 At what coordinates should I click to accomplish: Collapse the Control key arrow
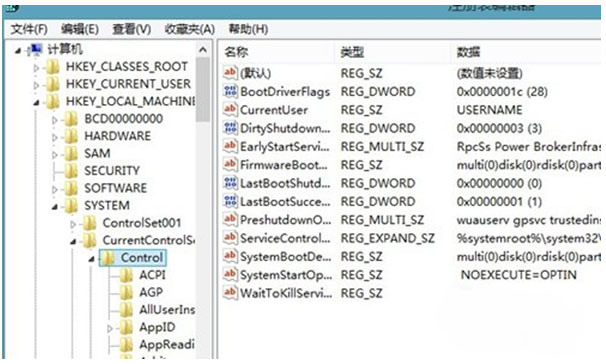coord(92,259)
